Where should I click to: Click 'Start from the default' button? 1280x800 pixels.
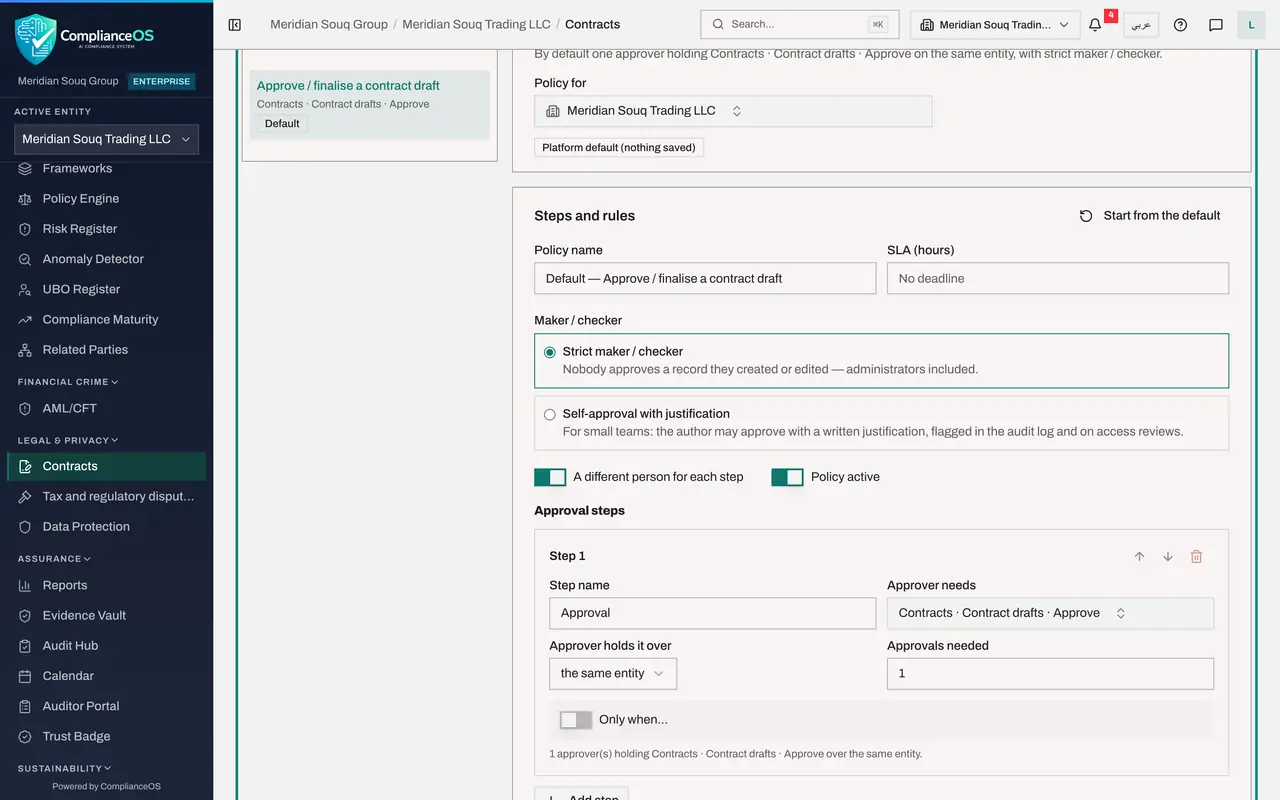[x=1150, y=216]
